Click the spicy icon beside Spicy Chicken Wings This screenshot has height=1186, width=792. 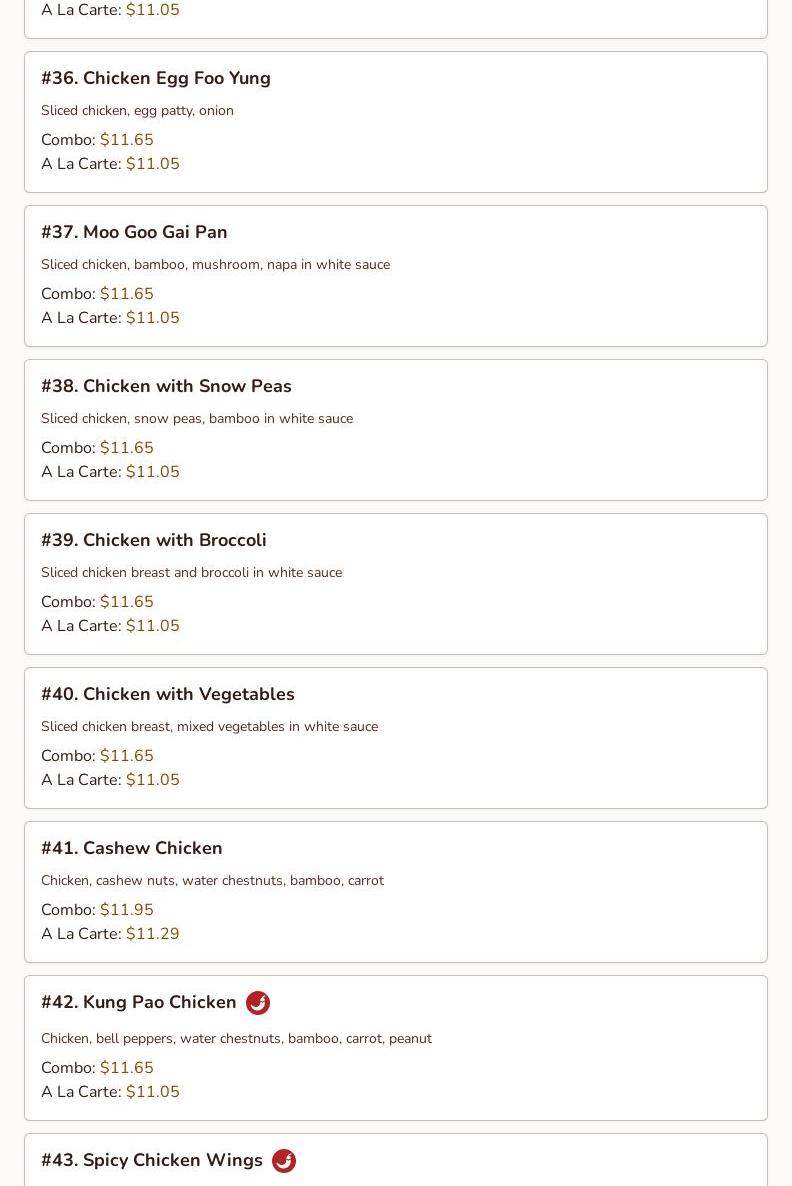tap(284, 1160)
